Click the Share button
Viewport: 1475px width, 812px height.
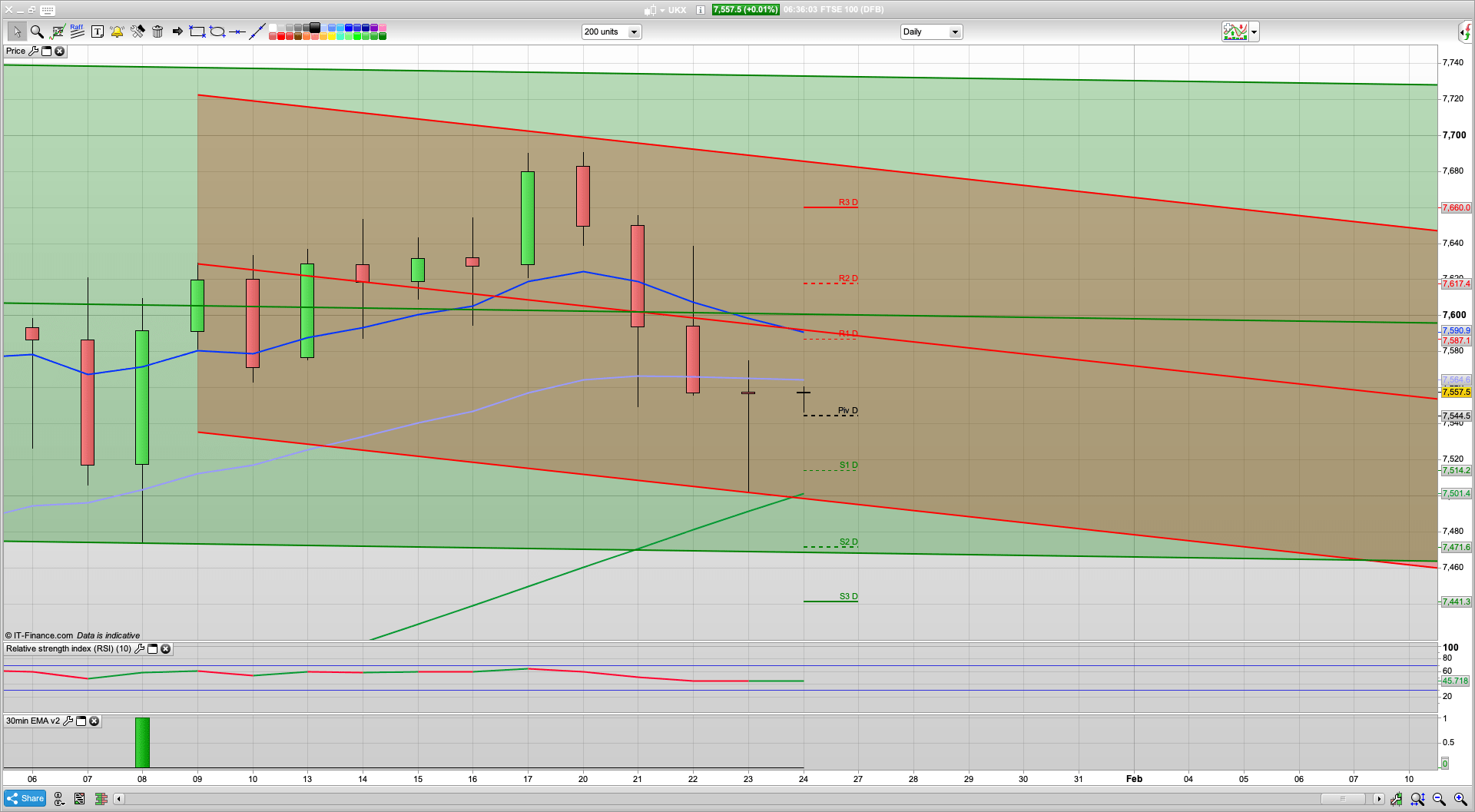pos(25,798)
